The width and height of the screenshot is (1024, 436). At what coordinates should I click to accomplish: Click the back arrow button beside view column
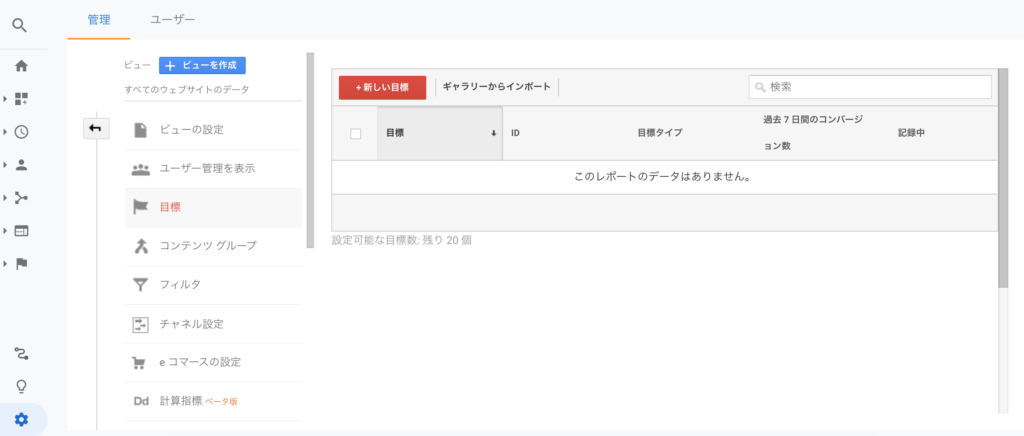click(x=96, y=129)
